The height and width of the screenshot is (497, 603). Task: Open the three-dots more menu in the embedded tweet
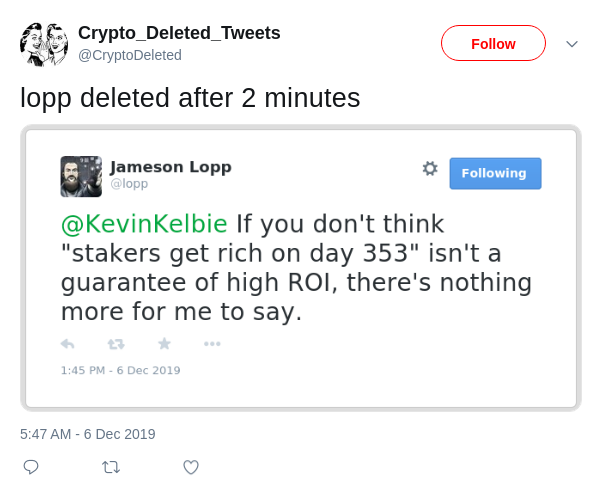[x=212, y=344]
